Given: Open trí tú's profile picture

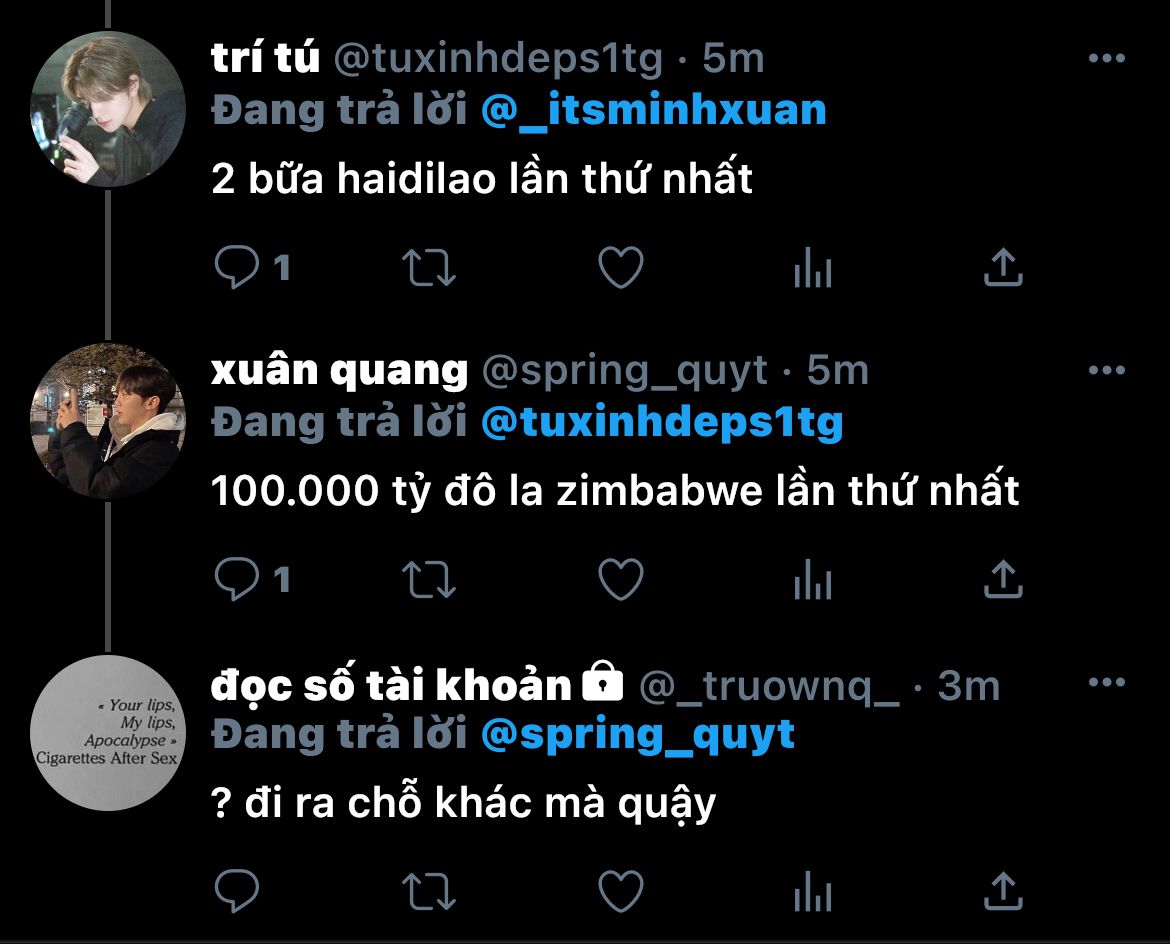Looking at the screenshot, I should click(108, 109).
